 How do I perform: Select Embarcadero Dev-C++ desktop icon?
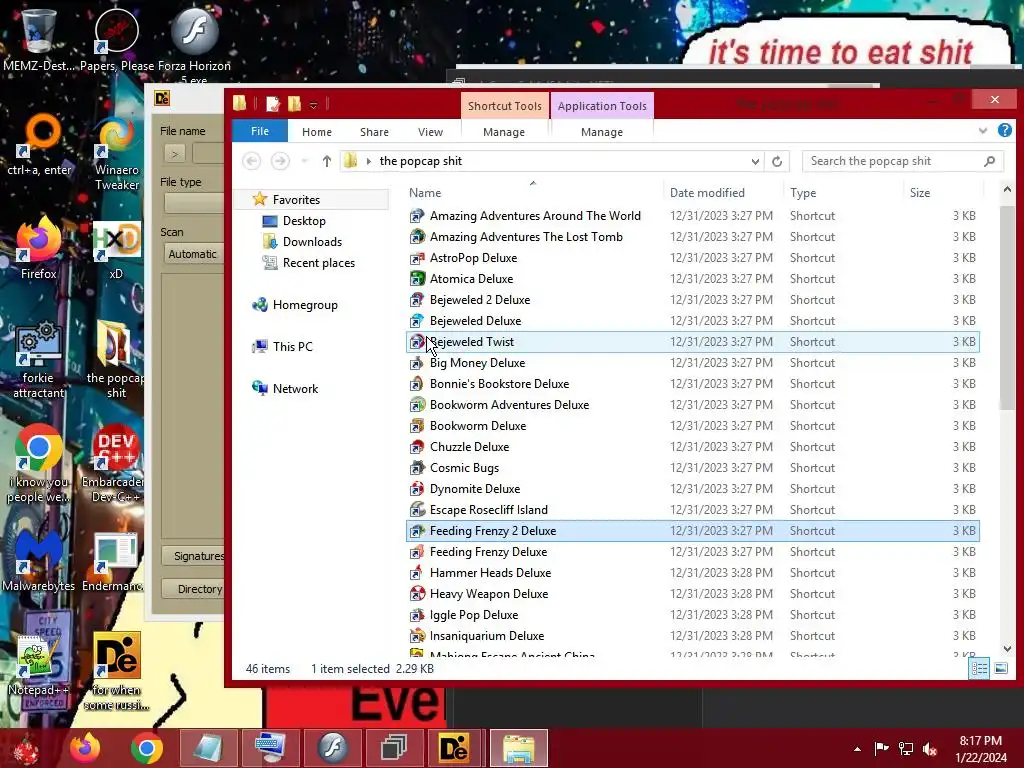[x=114, y=464]
